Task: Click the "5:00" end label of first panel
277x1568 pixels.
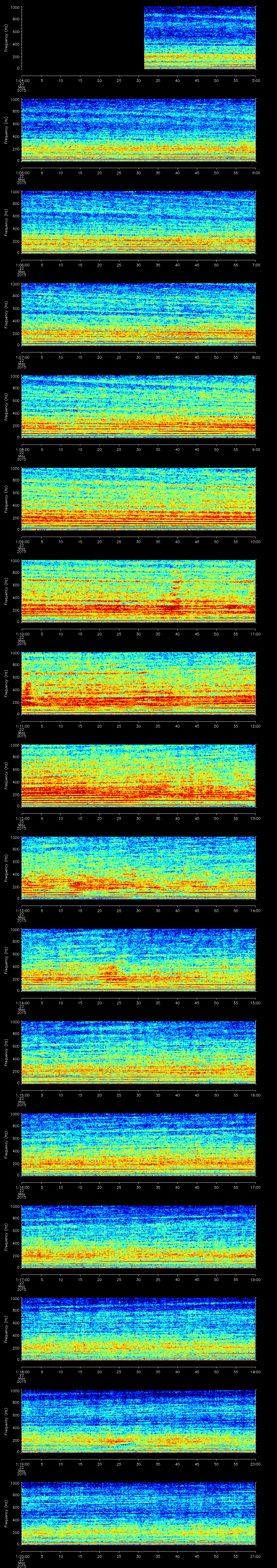Action: 256,80
